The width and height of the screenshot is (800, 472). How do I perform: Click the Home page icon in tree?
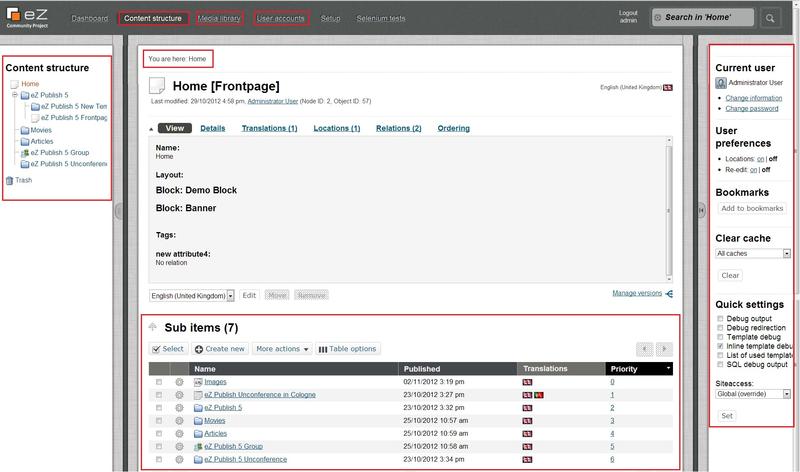click(x=15, y=84)
